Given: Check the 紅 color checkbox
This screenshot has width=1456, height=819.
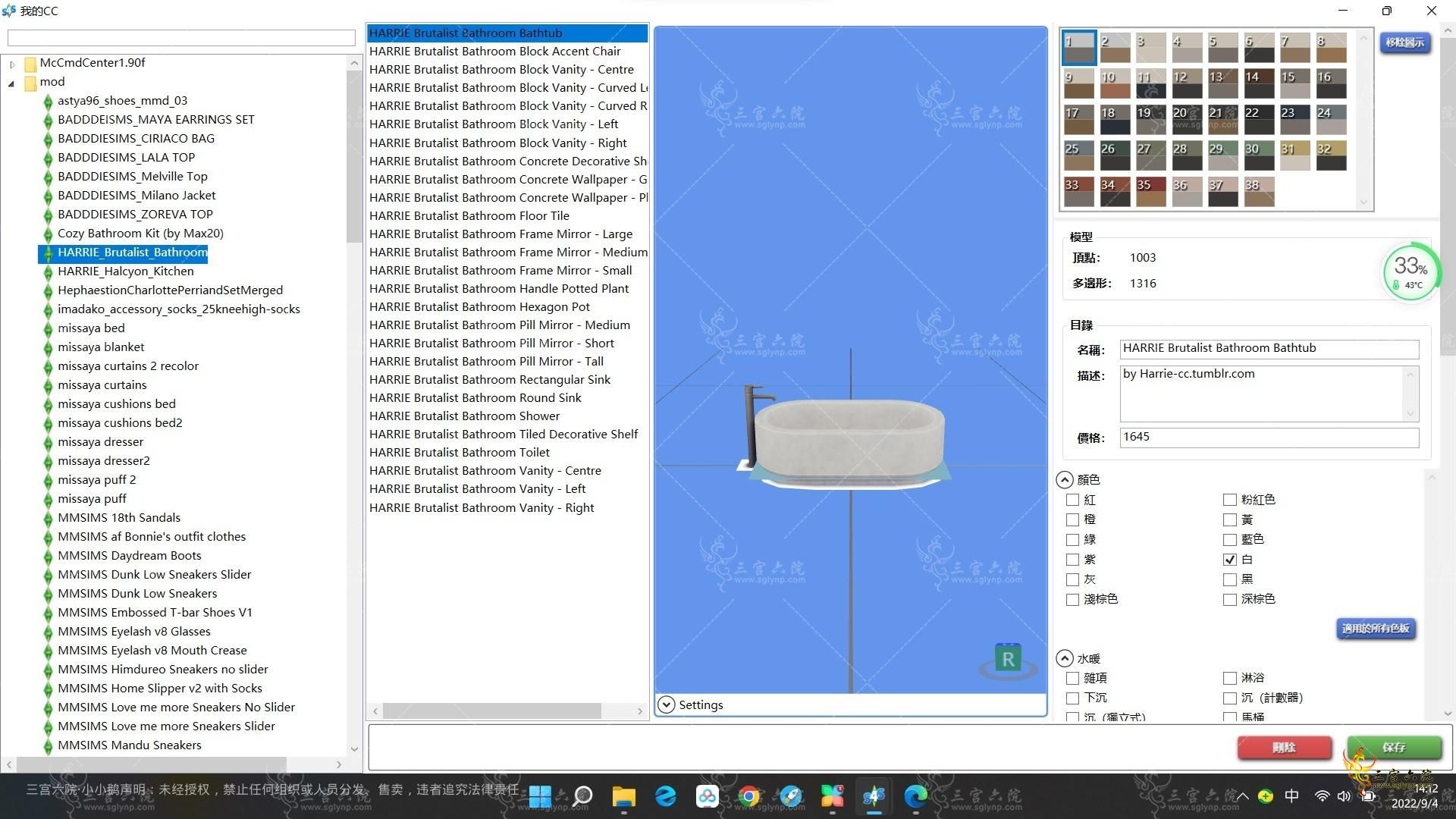Looking at the screenshot, I should 1072,500.
